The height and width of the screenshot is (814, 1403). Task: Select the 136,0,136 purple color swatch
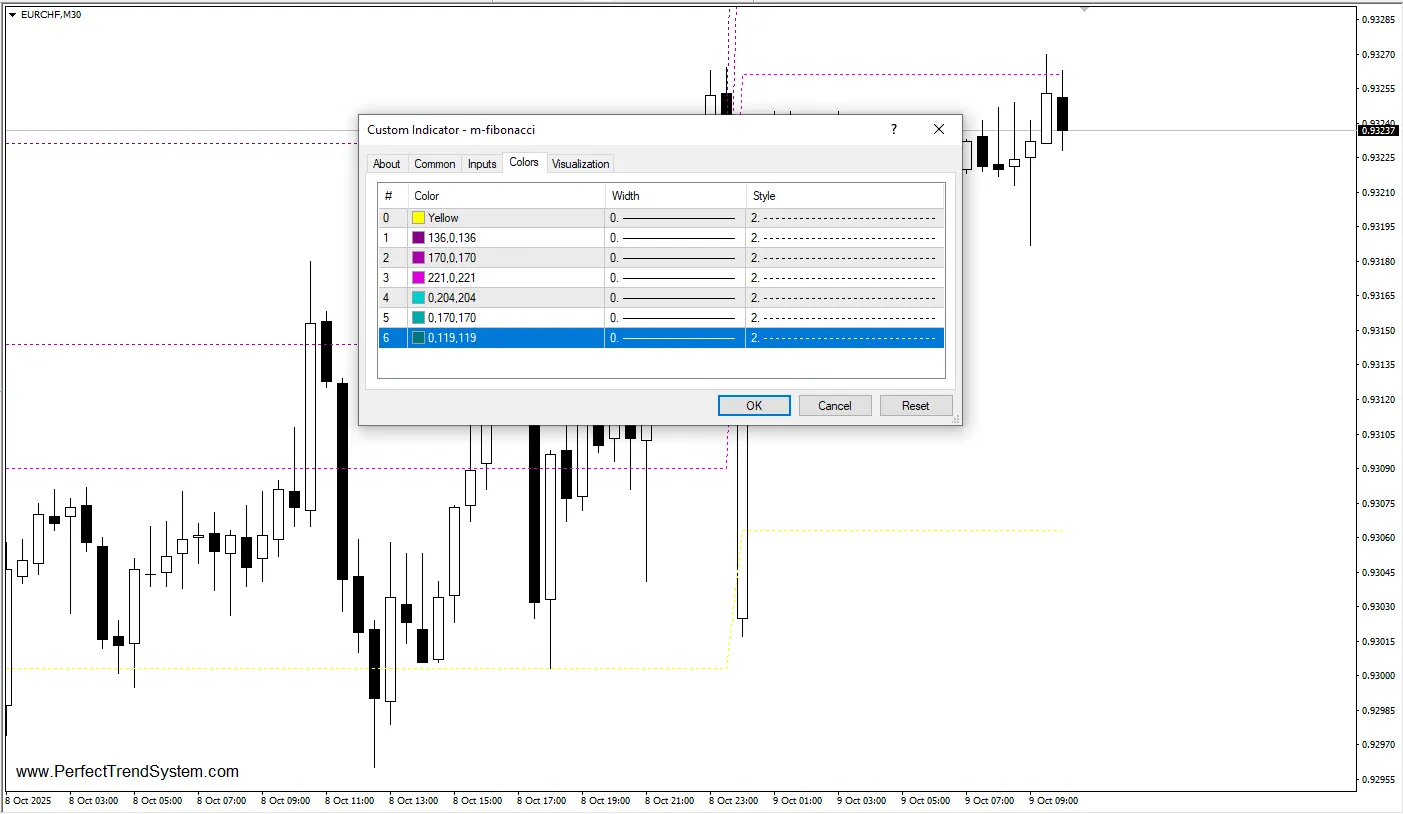418,238
